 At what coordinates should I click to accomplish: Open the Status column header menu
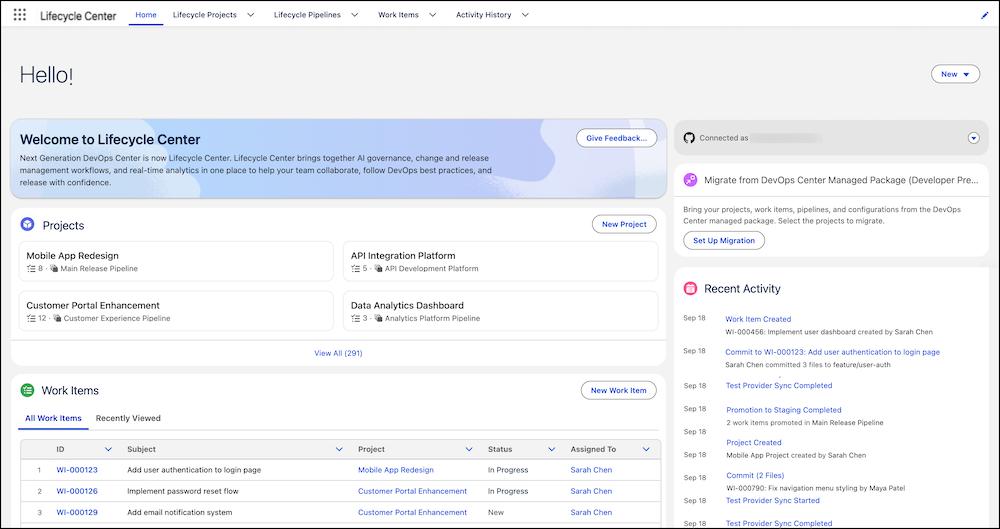(x=552, y=449)
